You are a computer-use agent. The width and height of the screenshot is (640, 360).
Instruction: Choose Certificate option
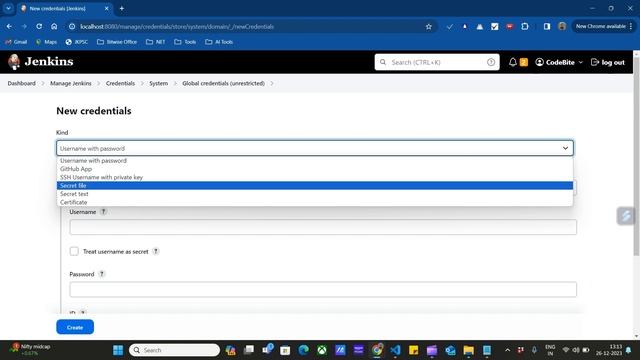[315, 202]
